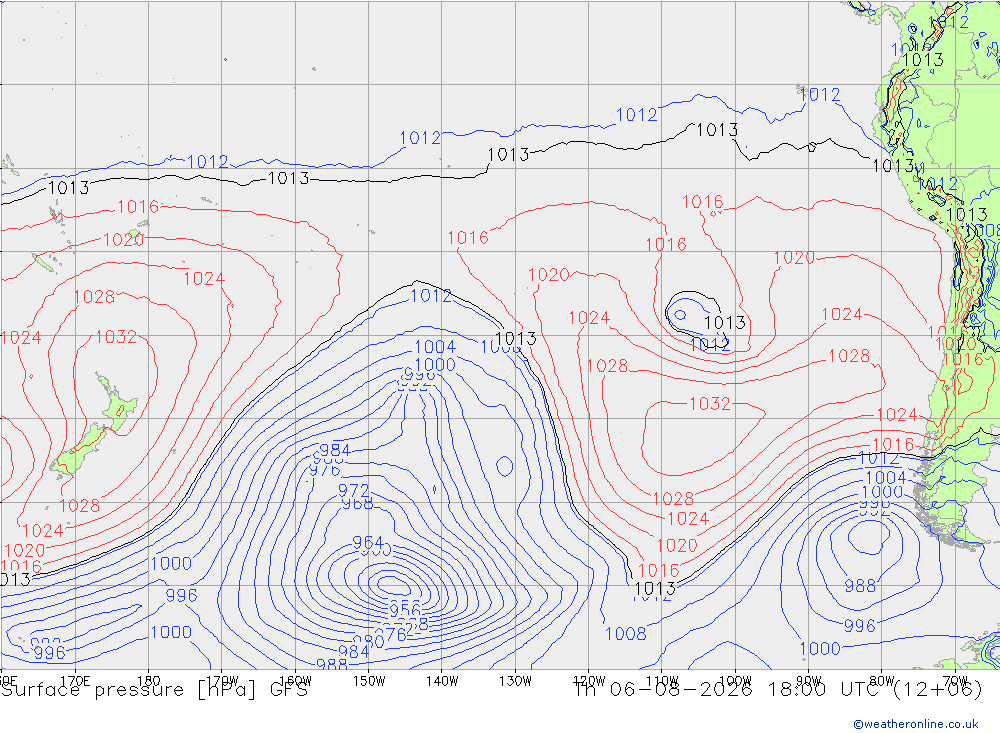This screenshot has width=1000, height=733.
Task: Click the weatheronline.co.uk copyright link
Action: point(916,723)
